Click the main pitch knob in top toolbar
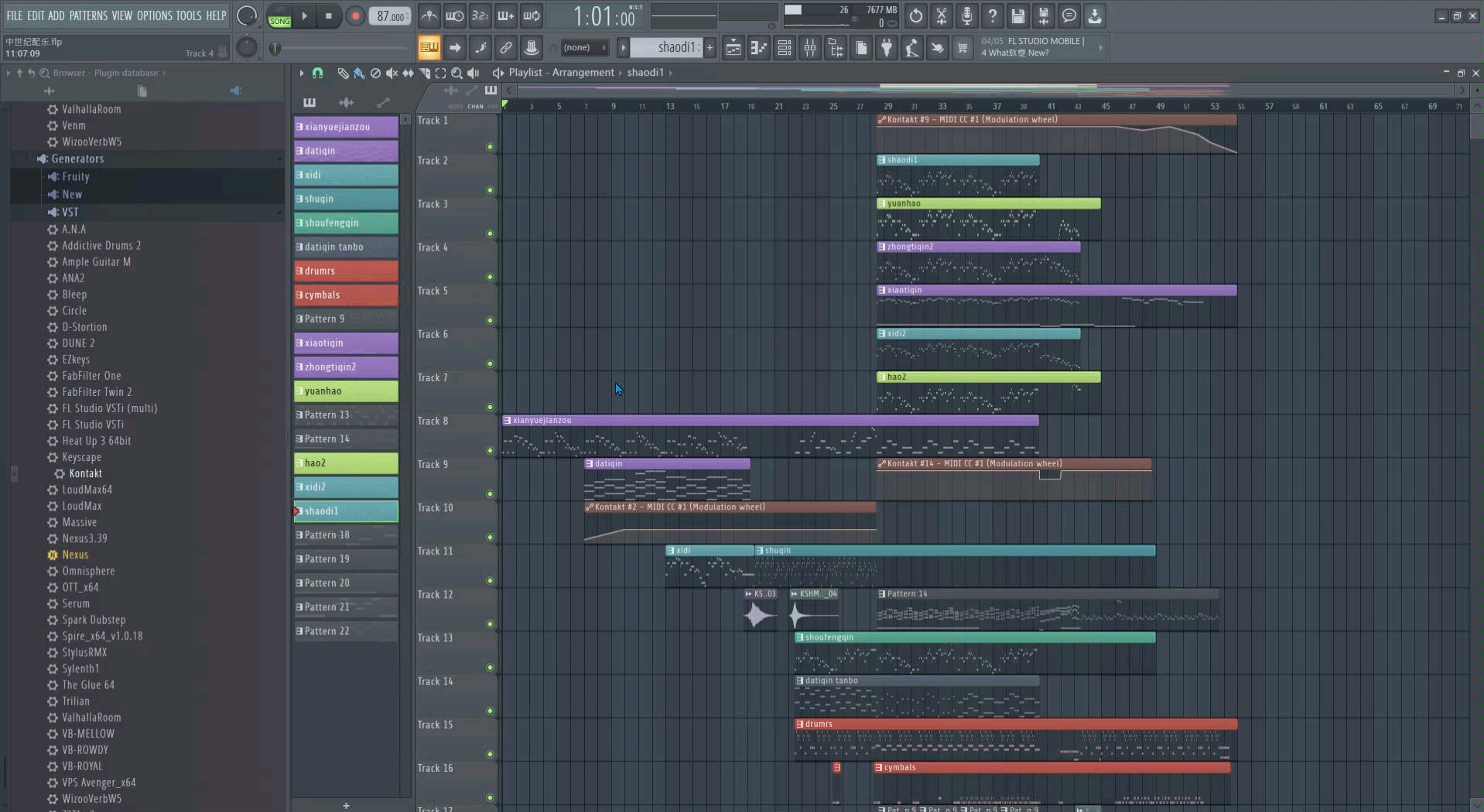 tap(246, 48)
